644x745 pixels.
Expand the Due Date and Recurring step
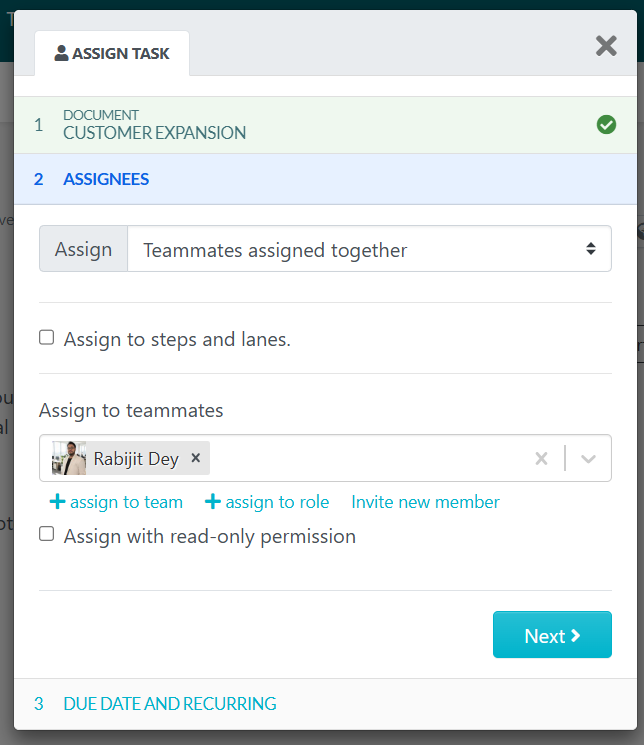[169, 704]
